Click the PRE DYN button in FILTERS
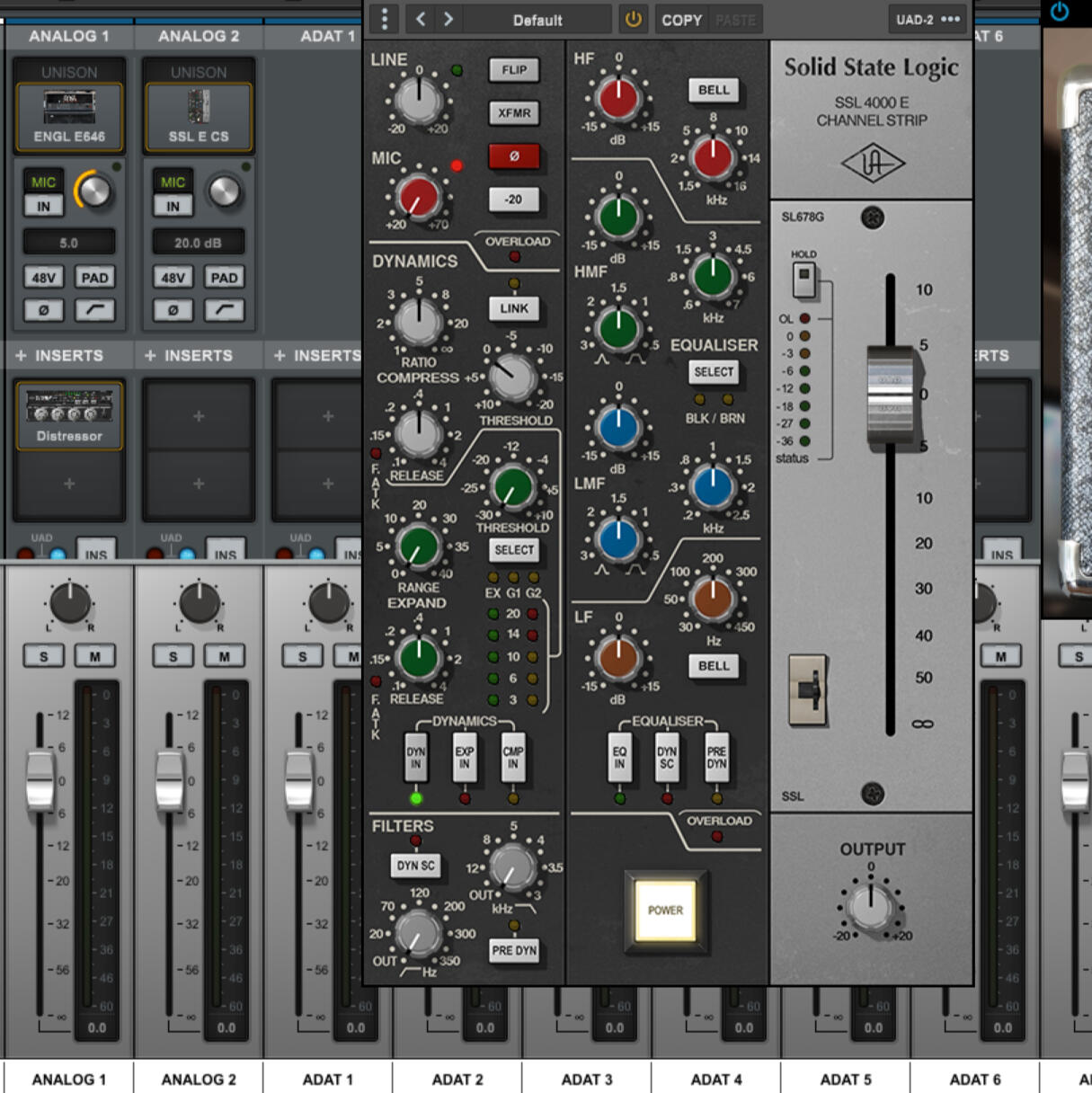This screenshot has height=1093, width=1092. point(514,950)
